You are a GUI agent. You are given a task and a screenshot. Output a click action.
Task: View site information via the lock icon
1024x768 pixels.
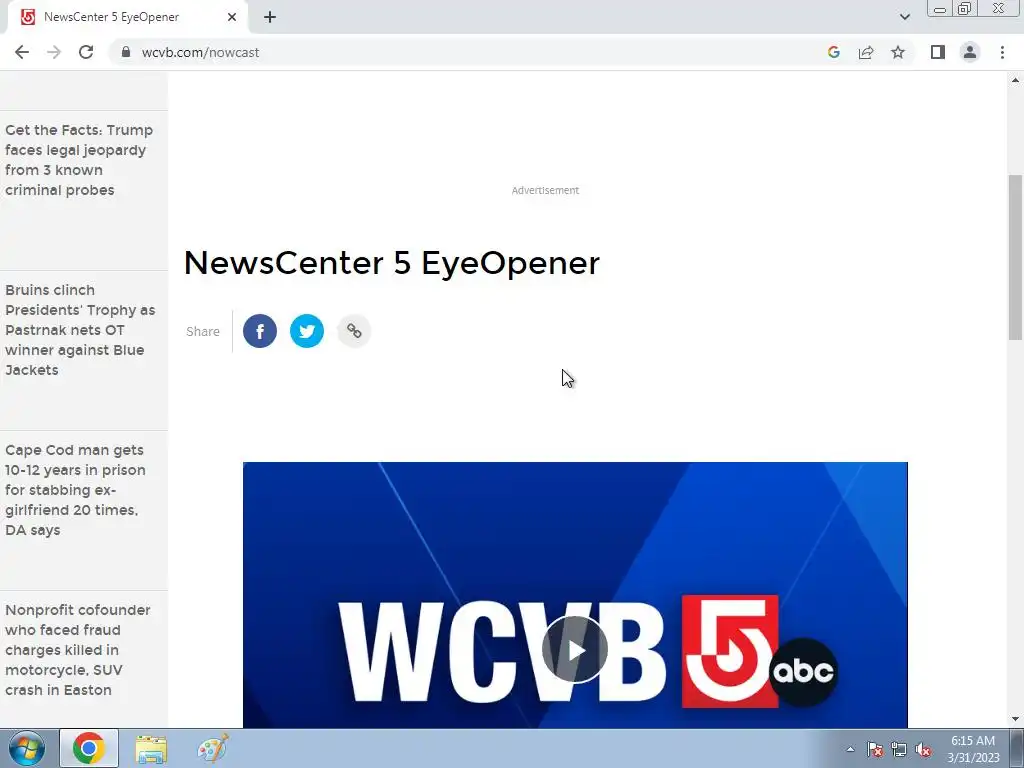(126, 52)
